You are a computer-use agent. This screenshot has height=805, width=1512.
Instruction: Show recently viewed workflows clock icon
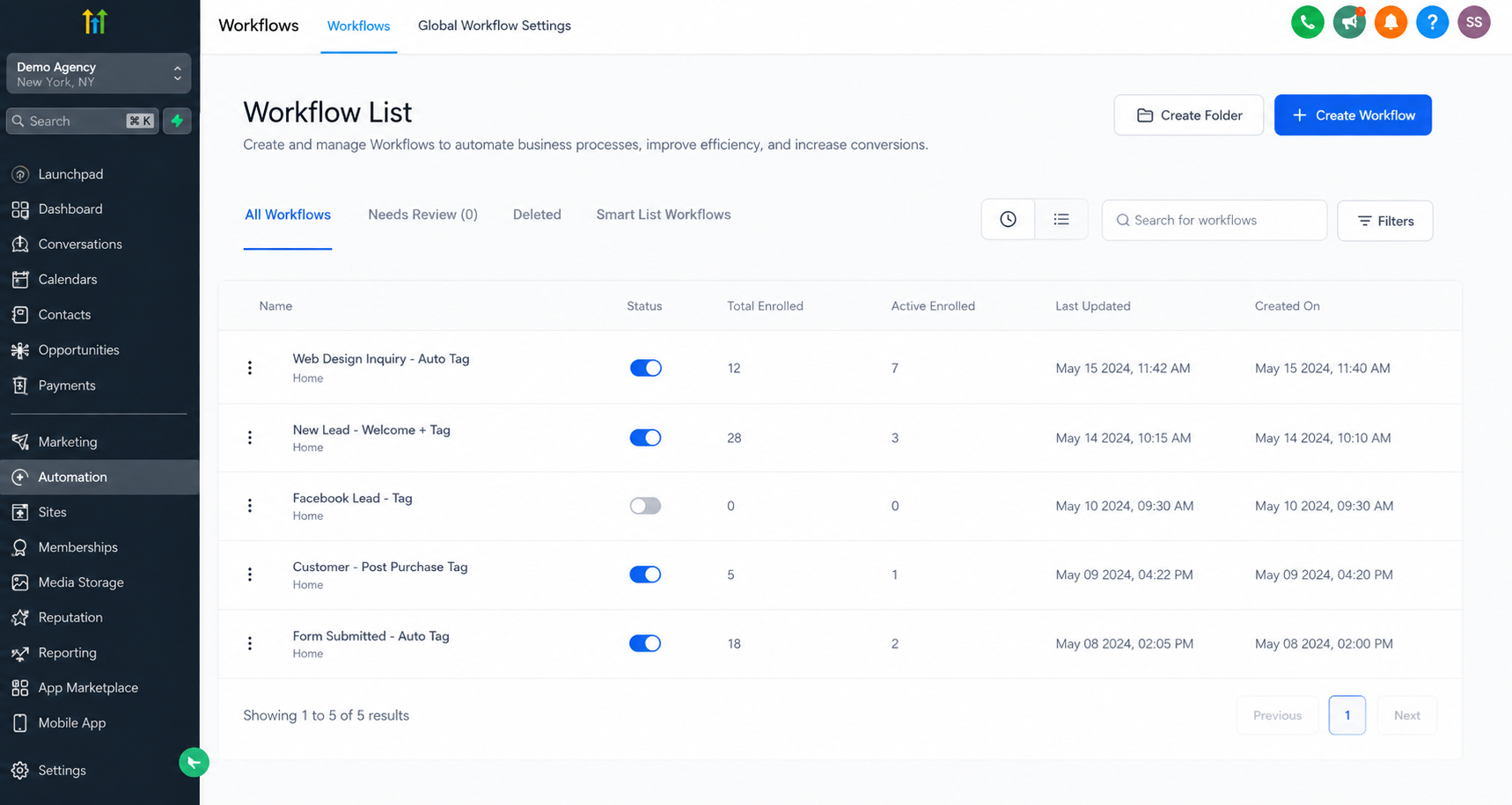click(x=1008, y=220)
